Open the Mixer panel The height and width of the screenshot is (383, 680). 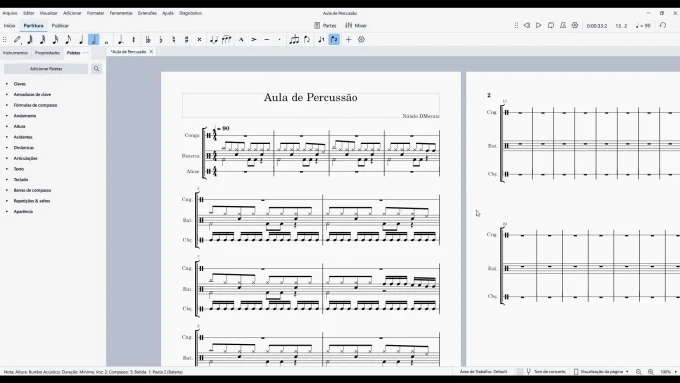pyautogui.click(x=356, y=26)
